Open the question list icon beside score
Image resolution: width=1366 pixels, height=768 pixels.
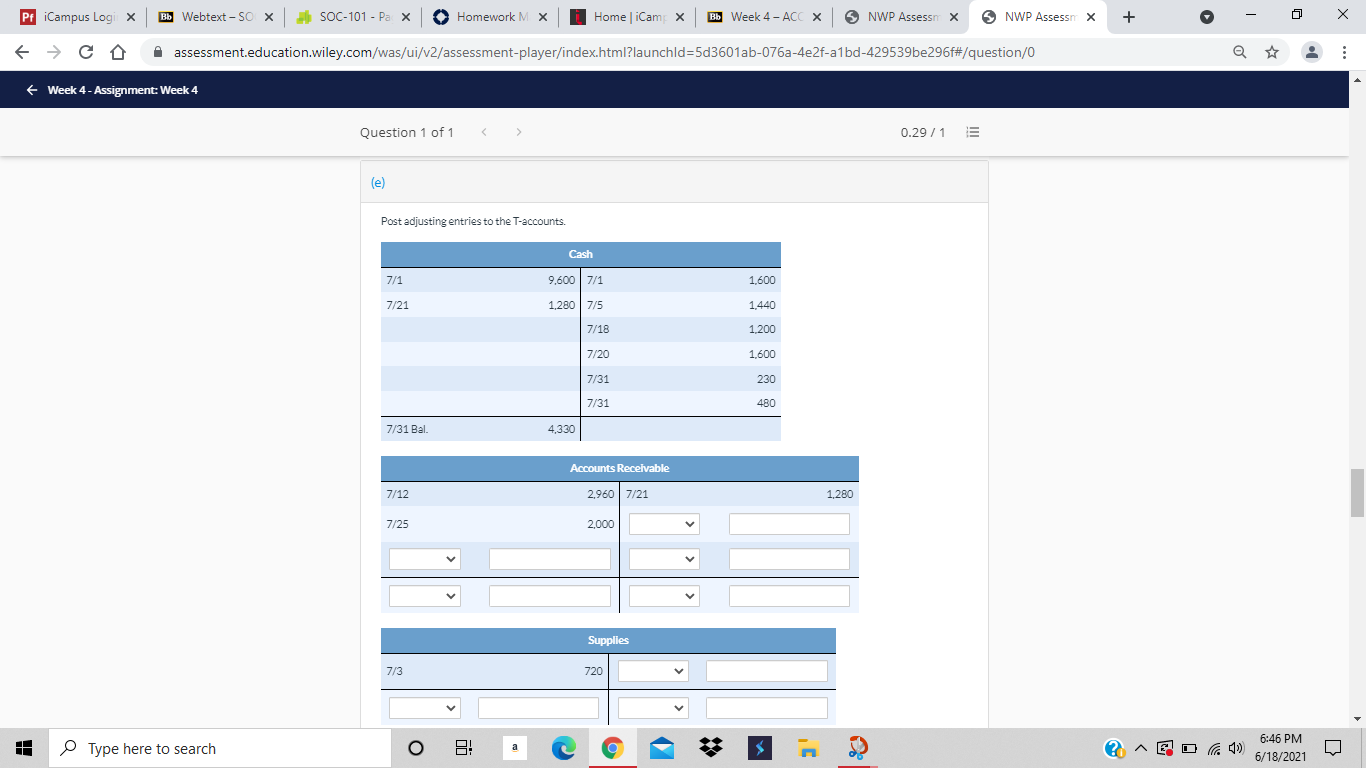pyautogui.click(x=974, y=132)
